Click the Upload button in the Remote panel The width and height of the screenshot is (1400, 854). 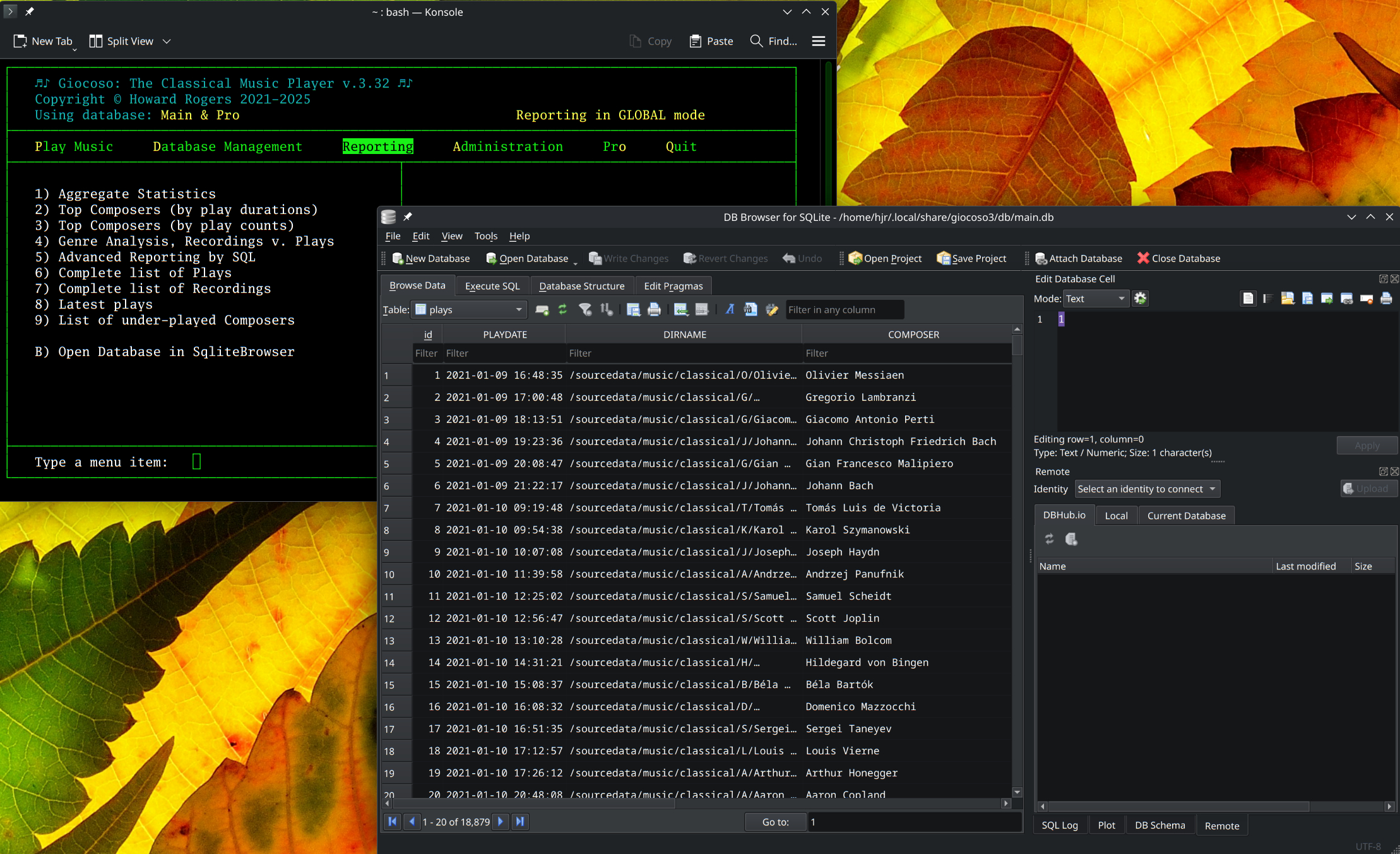click(1368, 489)
